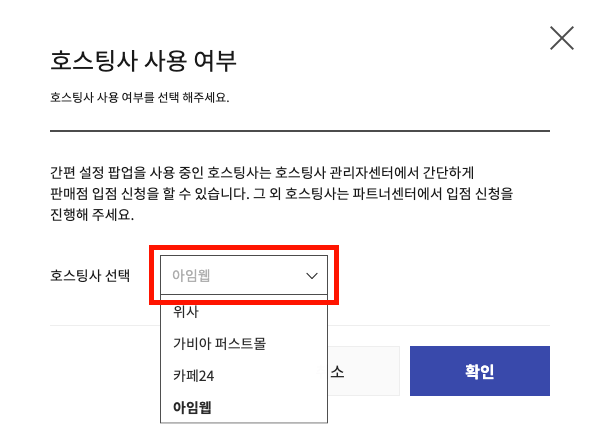The width and height of the screenshot is (600, 446).
Task: Select 위사 from the hosting list
Action: 186,311
